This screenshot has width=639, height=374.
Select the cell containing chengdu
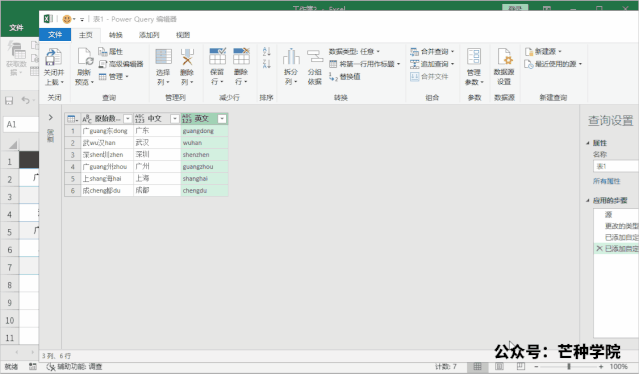(x=204, y=190)
